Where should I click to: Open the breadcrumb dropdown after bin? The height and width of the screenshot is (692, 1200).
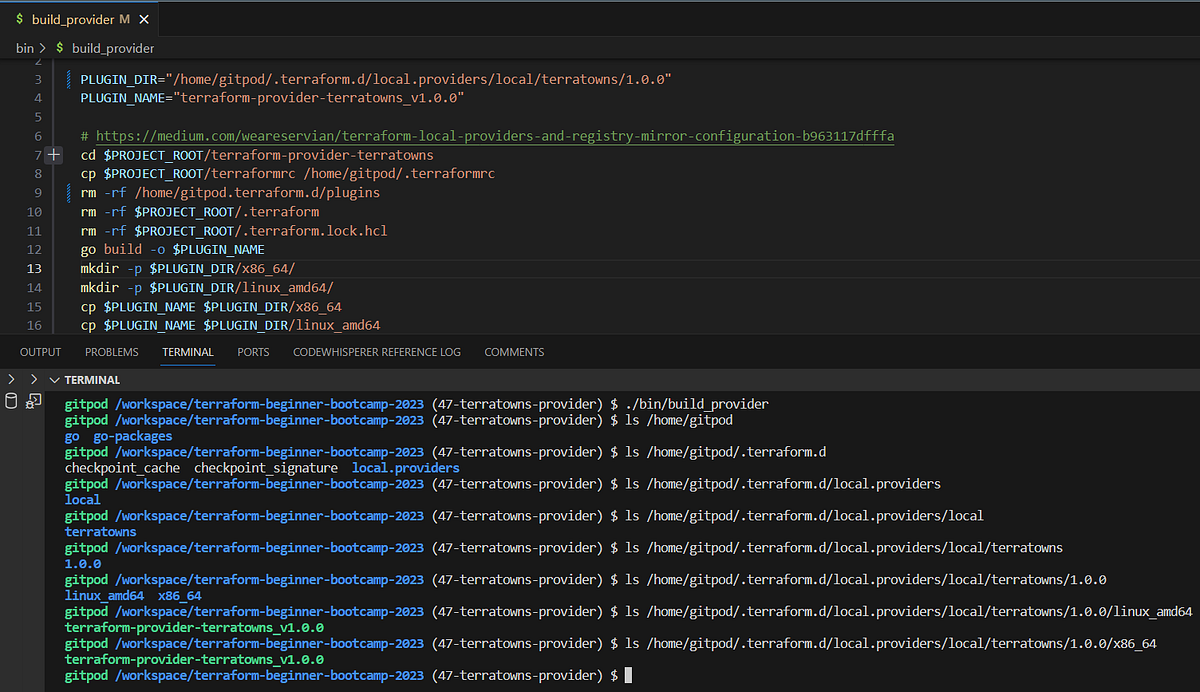pyautogui.click(x=41, y=47)
